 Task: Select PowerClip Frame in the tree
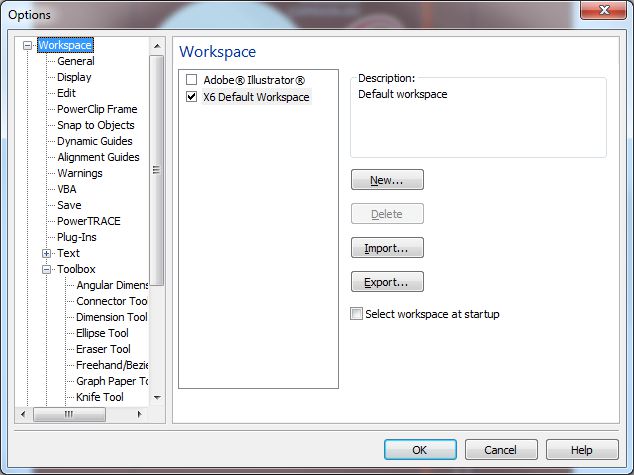[97, 109]
